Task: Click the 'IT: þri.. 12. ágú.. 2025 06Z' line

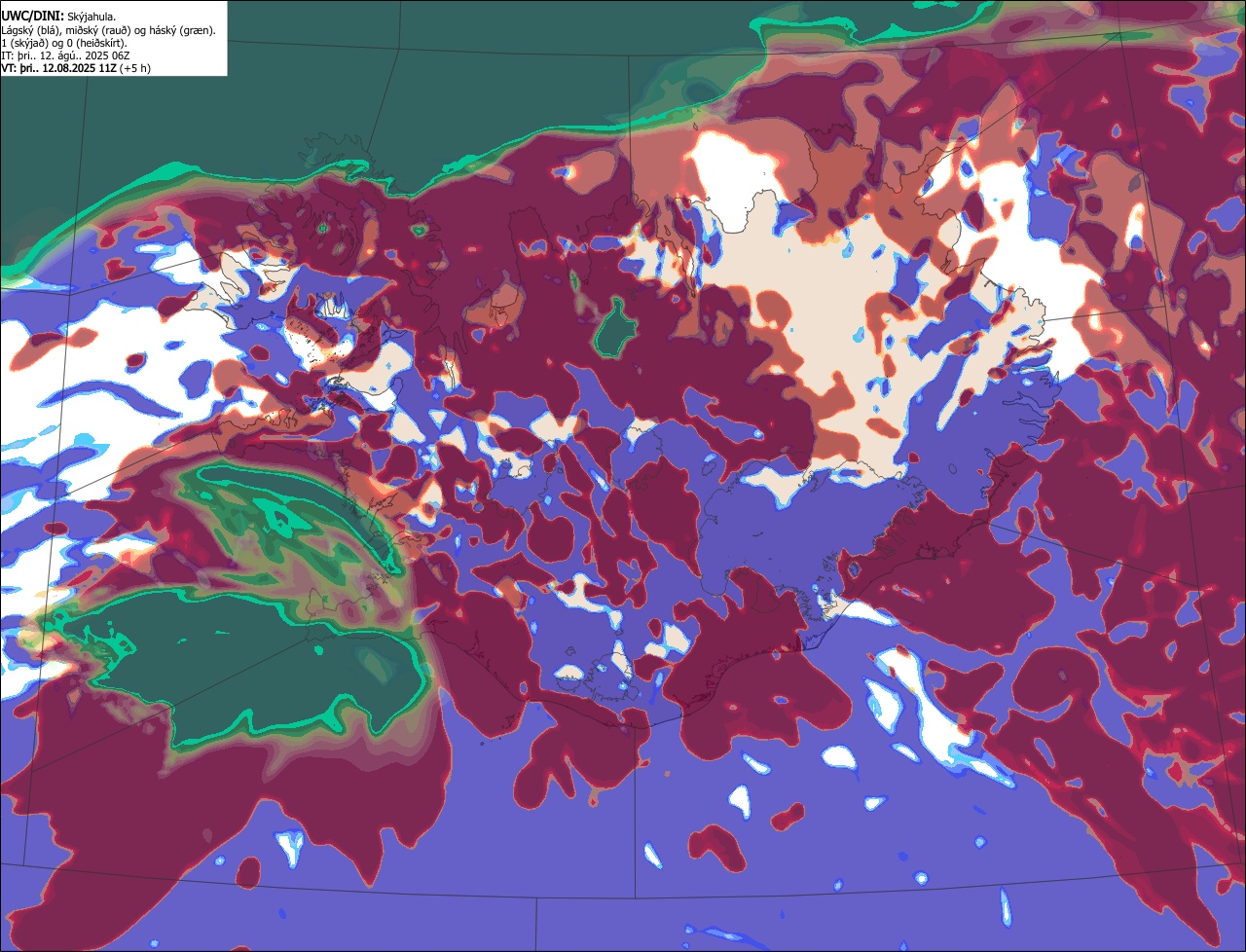Action: 66,55
